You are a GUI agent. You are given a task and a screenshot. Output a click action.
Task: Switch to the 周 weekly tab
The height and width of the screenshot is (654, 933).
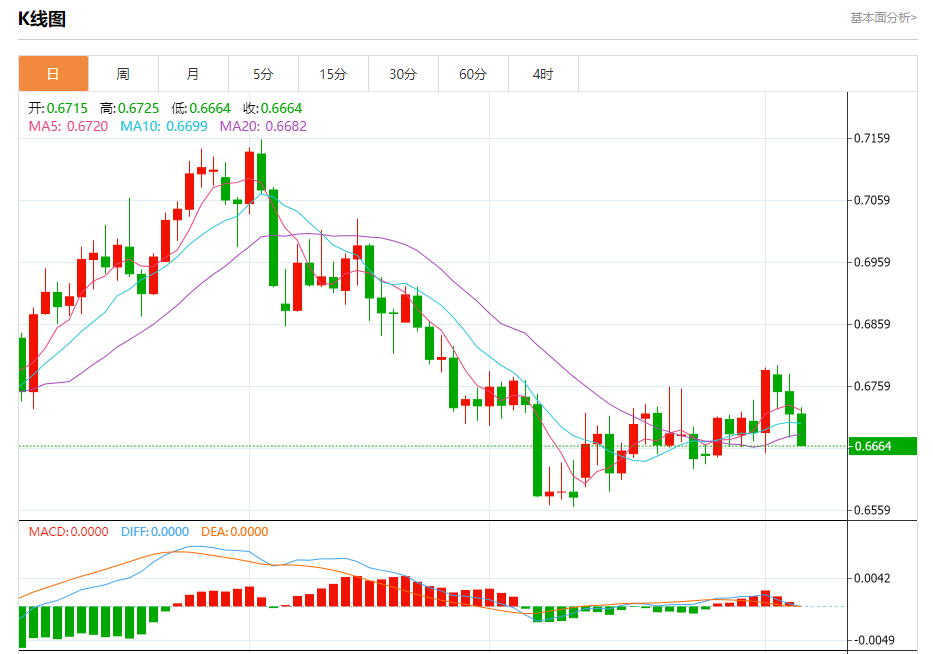[123, 74]
